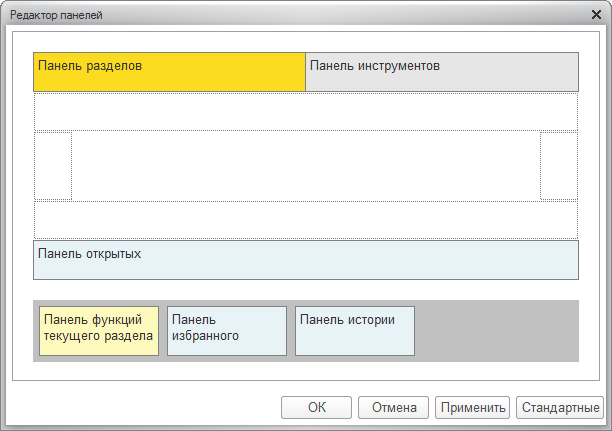Click the Редактор панелей title bar text
Image resolution: width=612 pixels, height=431 pixels.
(56, 16)
